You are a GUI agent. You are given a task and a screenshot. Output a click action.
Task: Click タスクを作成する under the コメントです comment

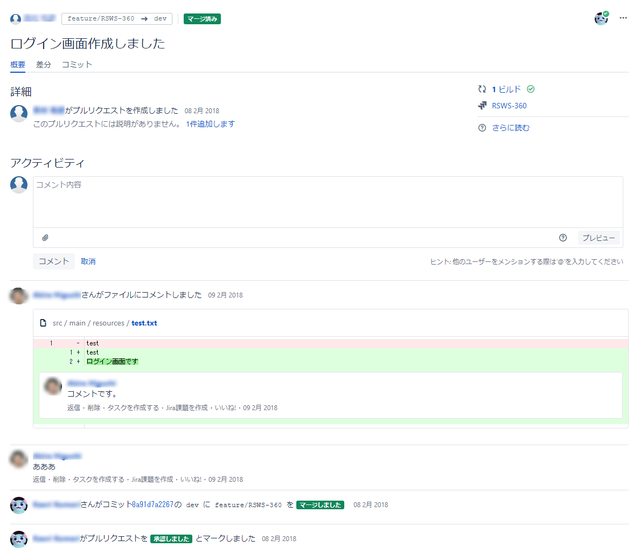click(133, 407)
